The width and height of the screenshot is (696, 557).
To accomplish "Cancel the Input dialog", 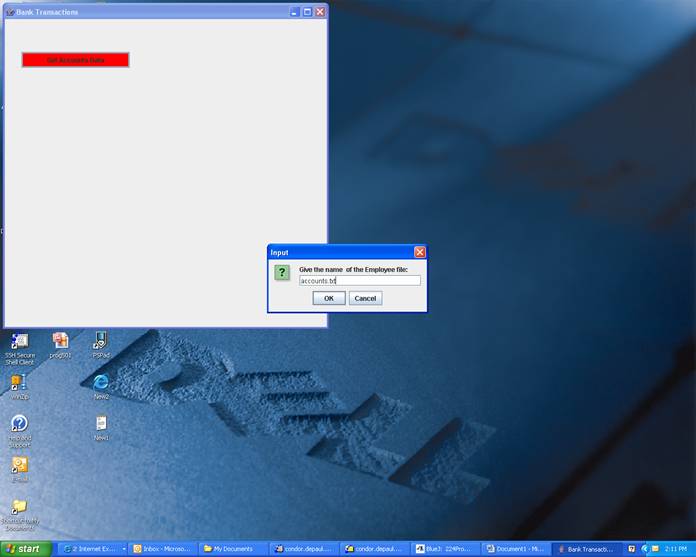I will point(365,298).
